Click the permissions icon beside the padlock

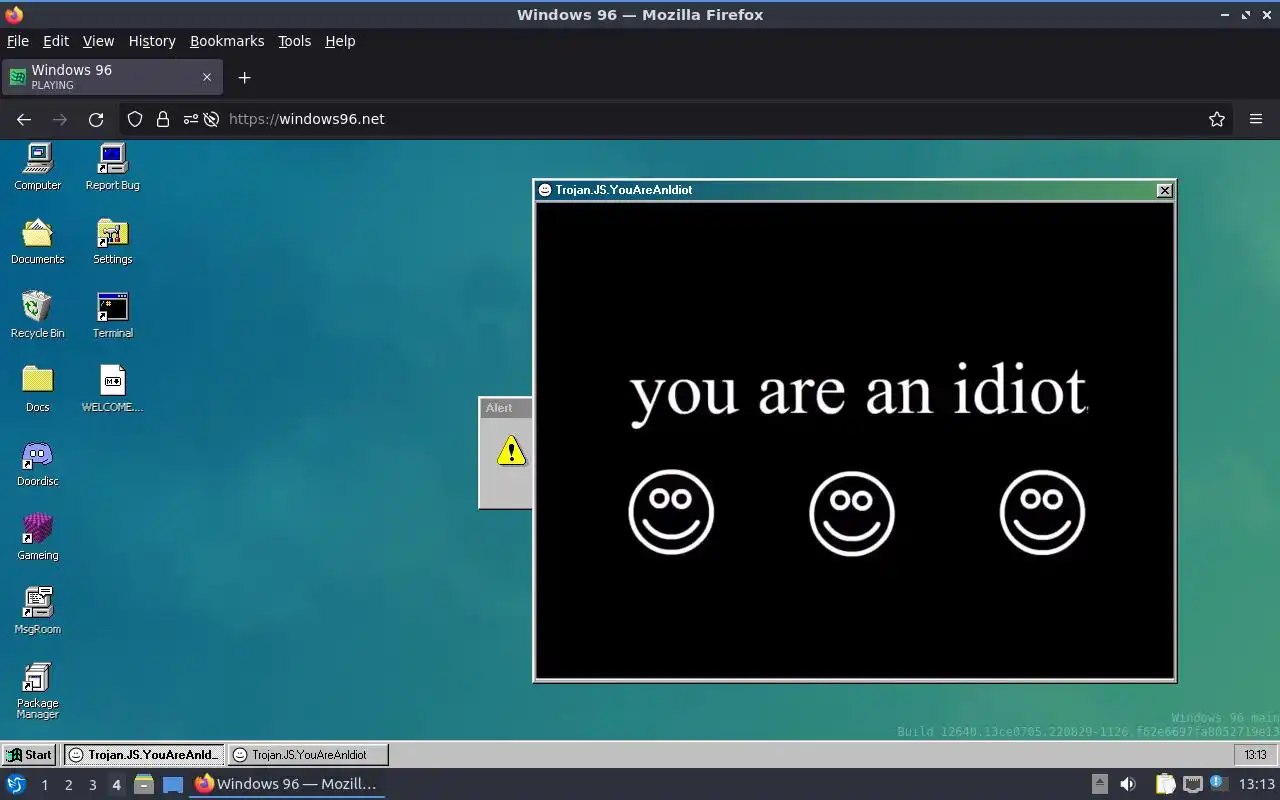point(191,119)
